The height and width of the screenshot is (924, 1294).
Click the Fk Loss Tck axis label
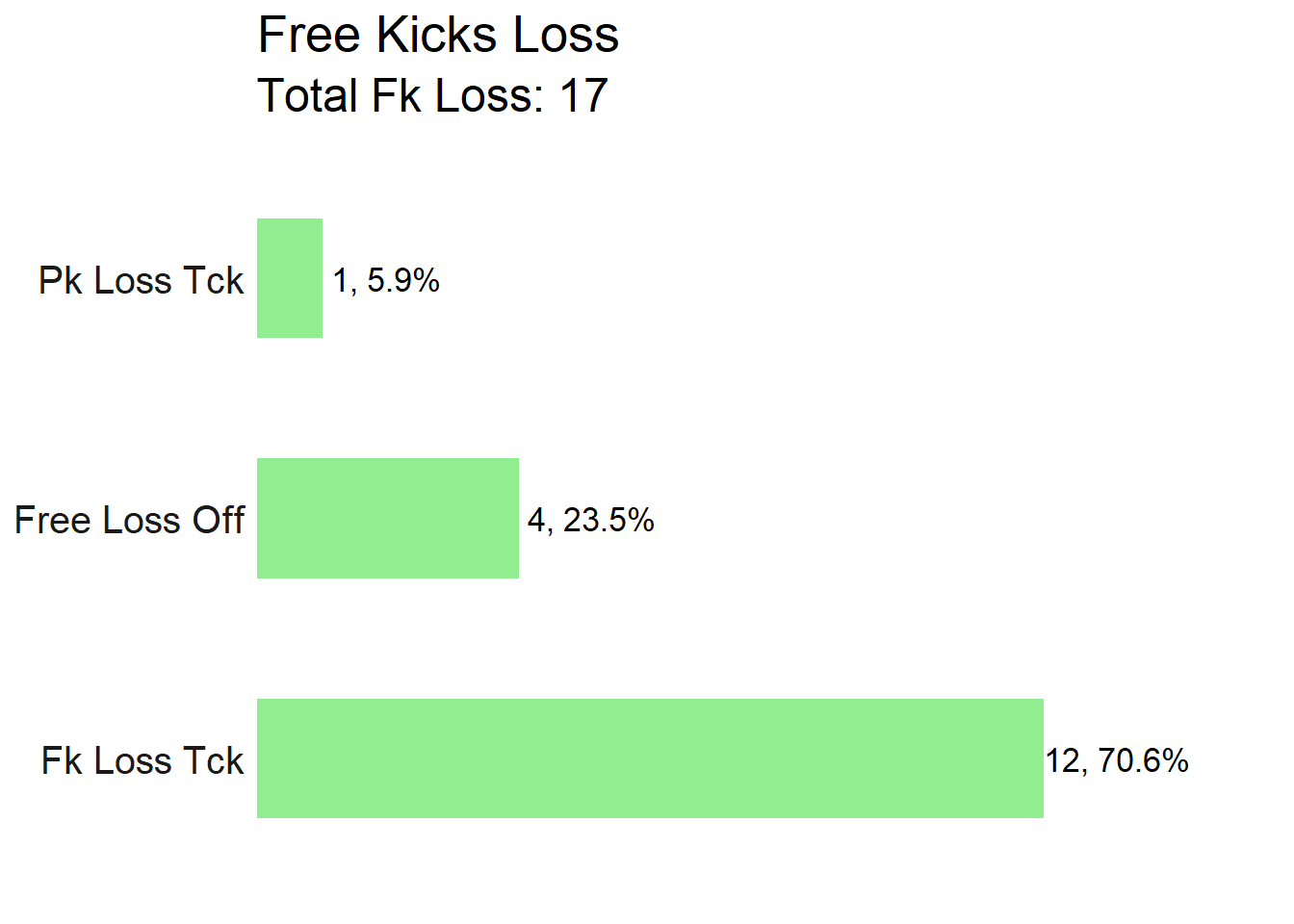point(142,760)
